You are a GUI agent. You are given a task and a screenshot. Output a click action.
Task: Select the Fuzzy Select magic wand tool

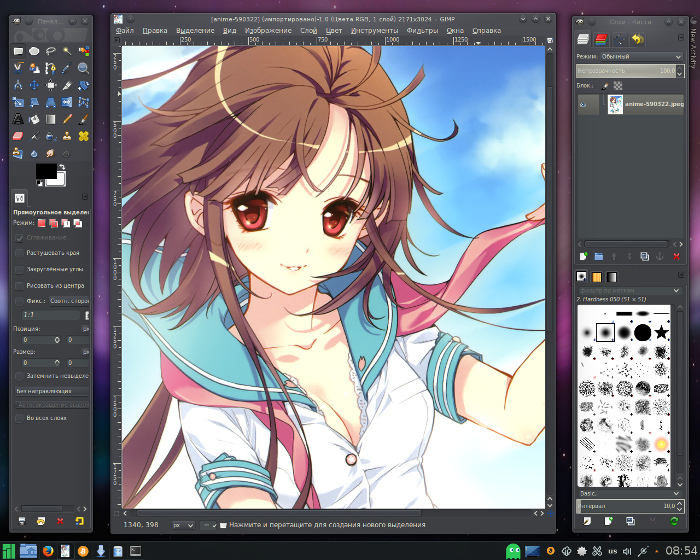(67, 51)
